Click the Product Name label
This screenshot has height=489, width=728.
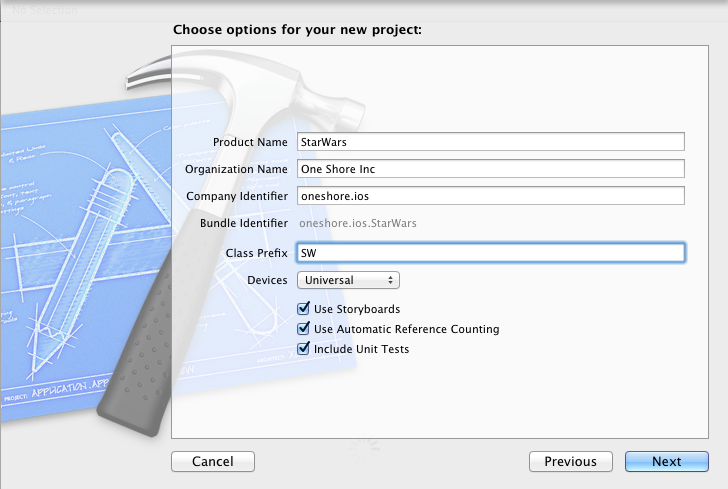[250, 142]
